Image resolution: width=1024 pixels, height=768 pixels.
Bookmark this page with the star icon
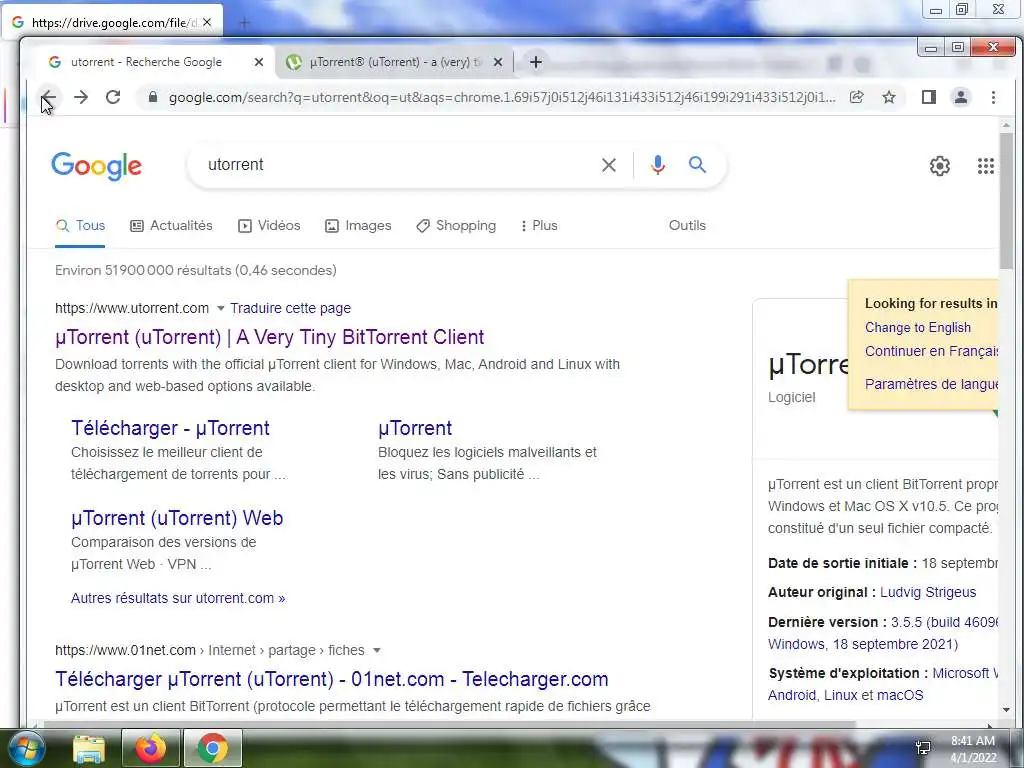(x=889, y=97)
